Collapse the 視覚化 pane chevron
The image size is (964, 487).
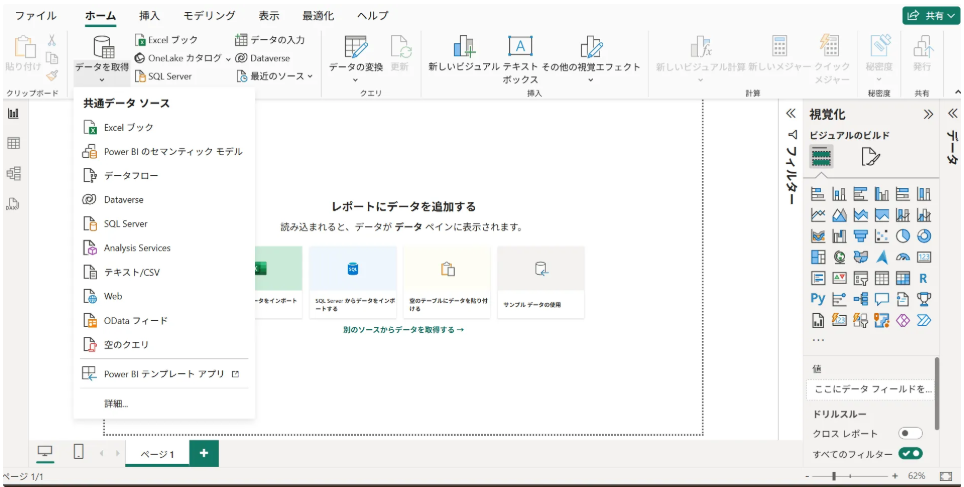[928, 114]
